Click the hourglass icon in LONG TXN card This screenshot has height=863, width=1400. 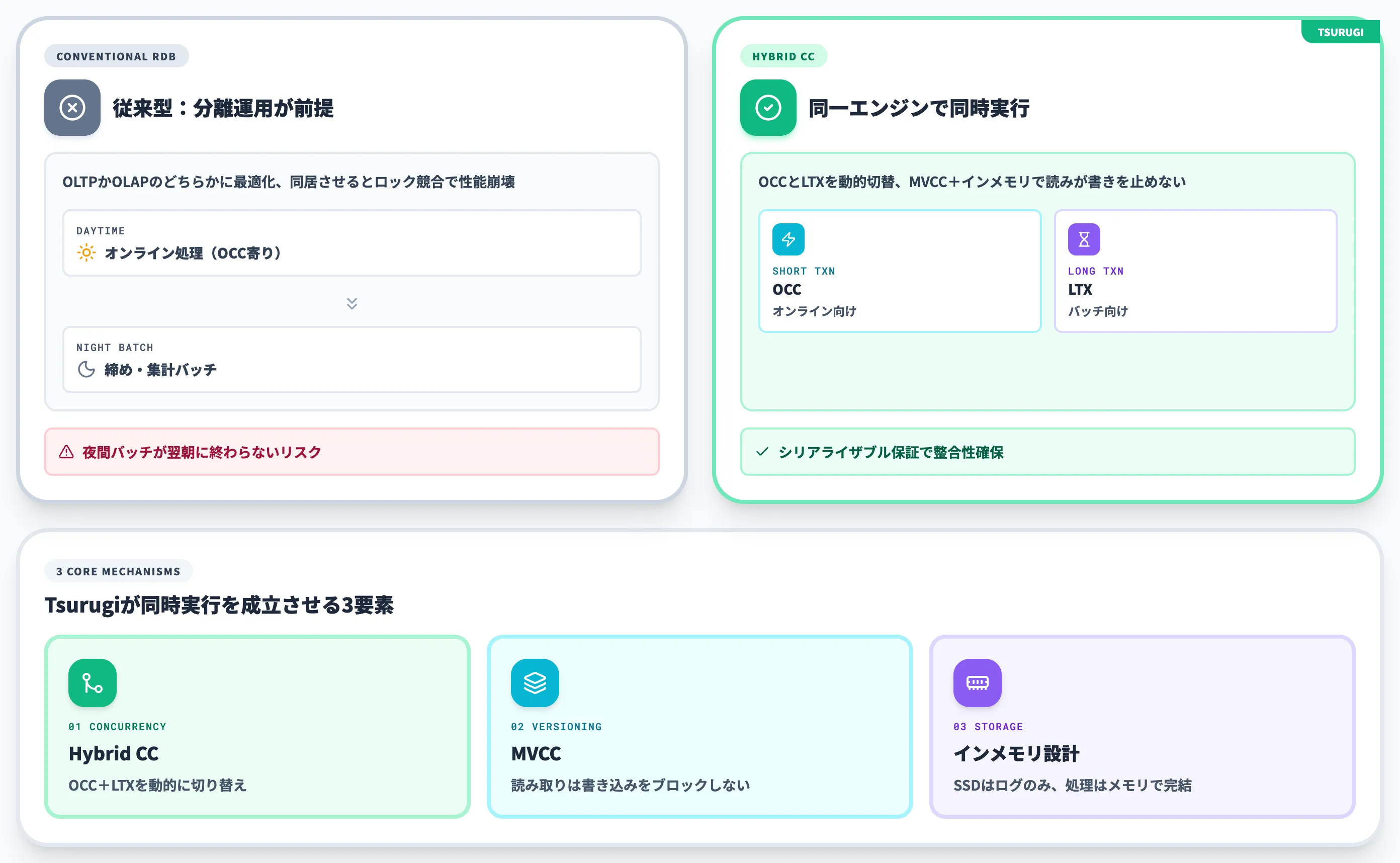coord(1084,239)
